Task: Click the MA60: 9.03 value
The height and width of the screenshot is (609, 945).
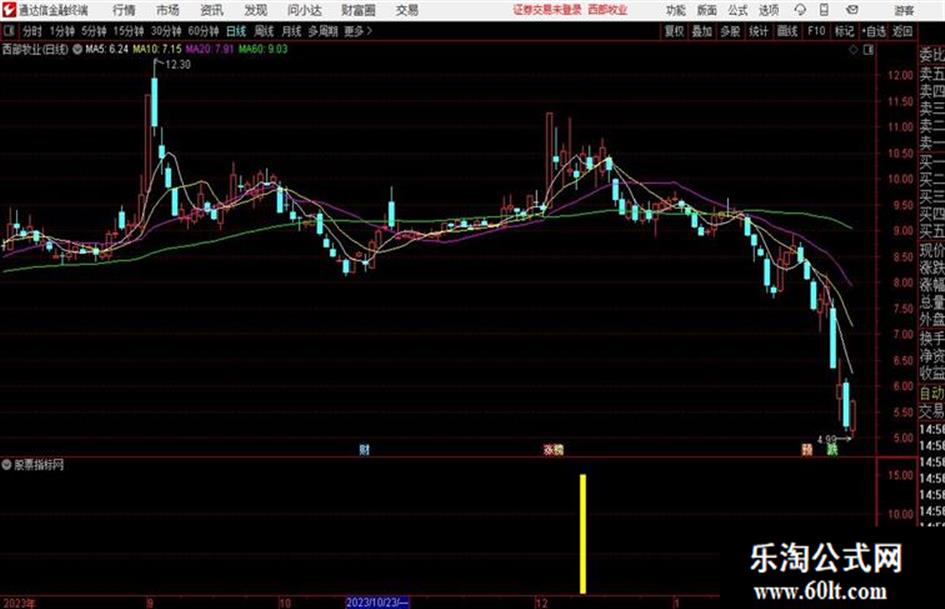Action: [x=263, y=49]
